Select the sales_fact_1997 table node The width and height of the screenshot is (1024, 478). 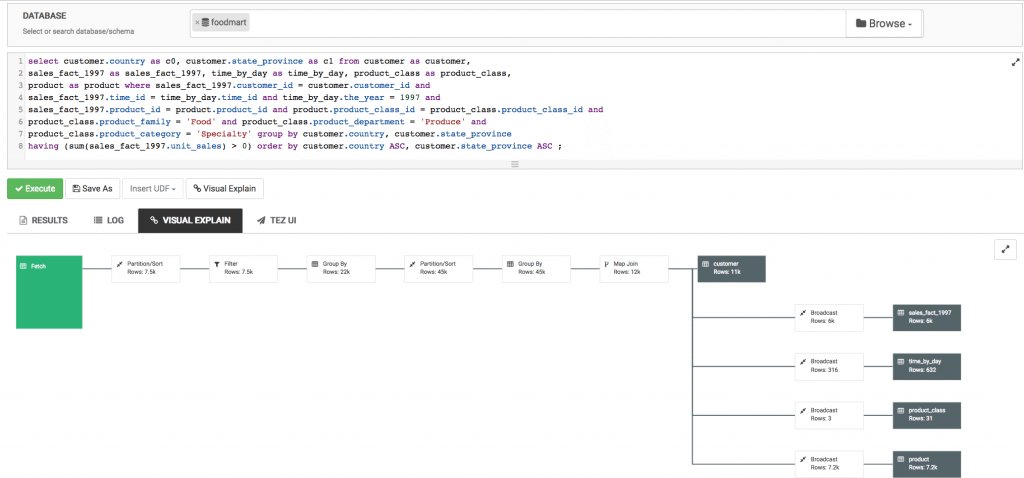click(927, 318)
